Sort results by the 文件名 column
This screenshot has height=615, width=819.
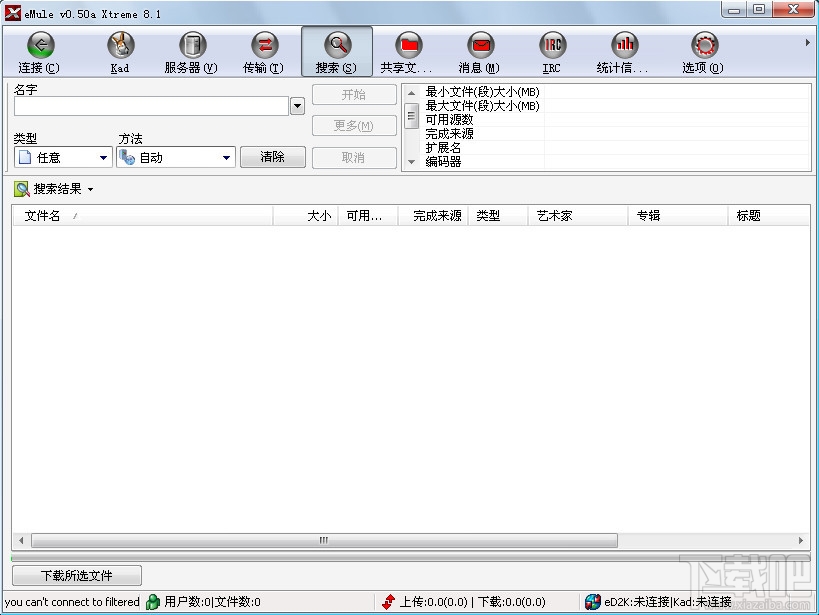click(x=44, y=215)
